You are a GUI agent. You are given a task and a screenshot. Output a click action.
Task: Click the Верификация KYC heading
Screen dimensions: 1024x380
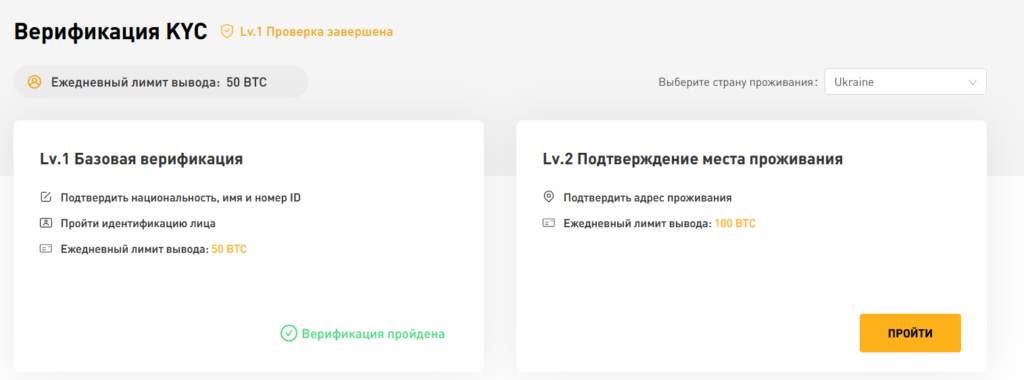[x=110, y=31]
